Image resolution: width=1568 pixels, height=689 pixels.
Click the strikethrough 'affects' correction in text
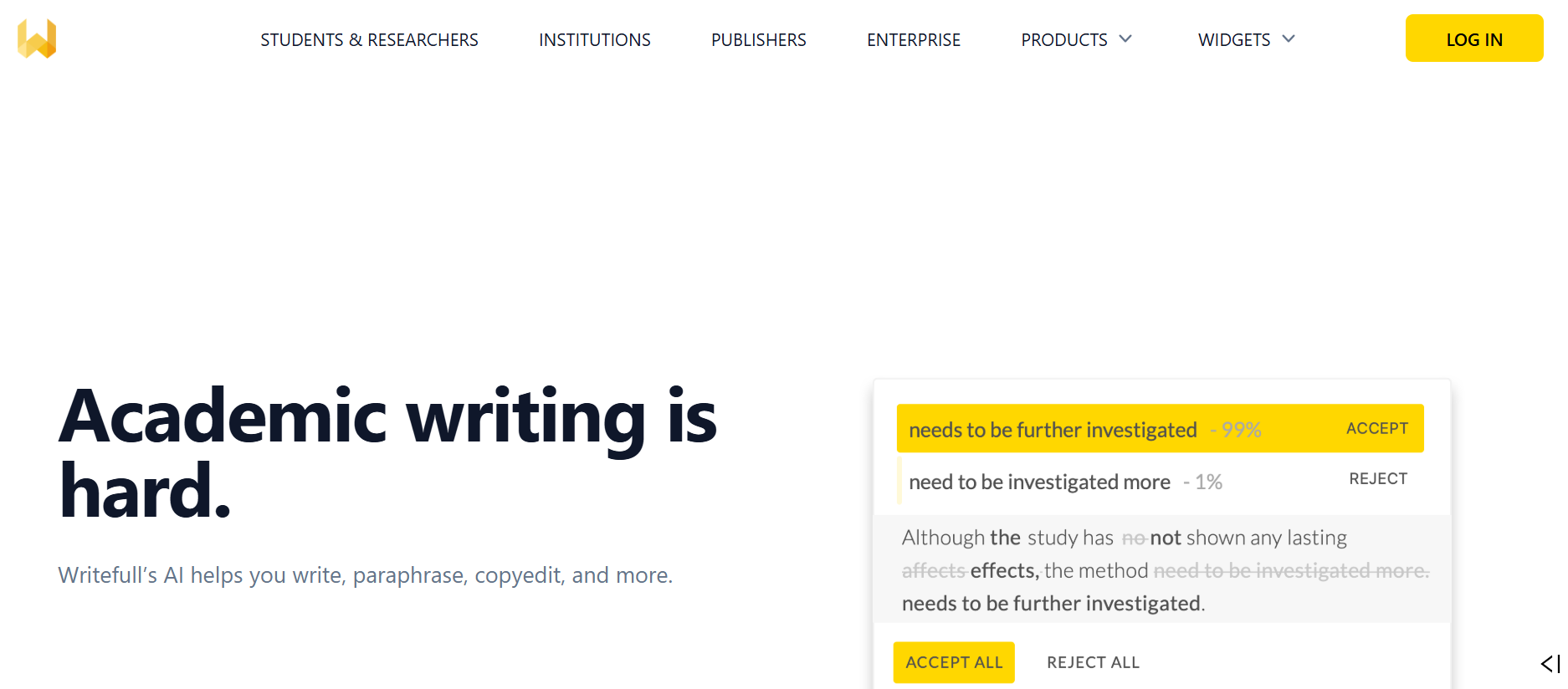(x=934, y=571)
